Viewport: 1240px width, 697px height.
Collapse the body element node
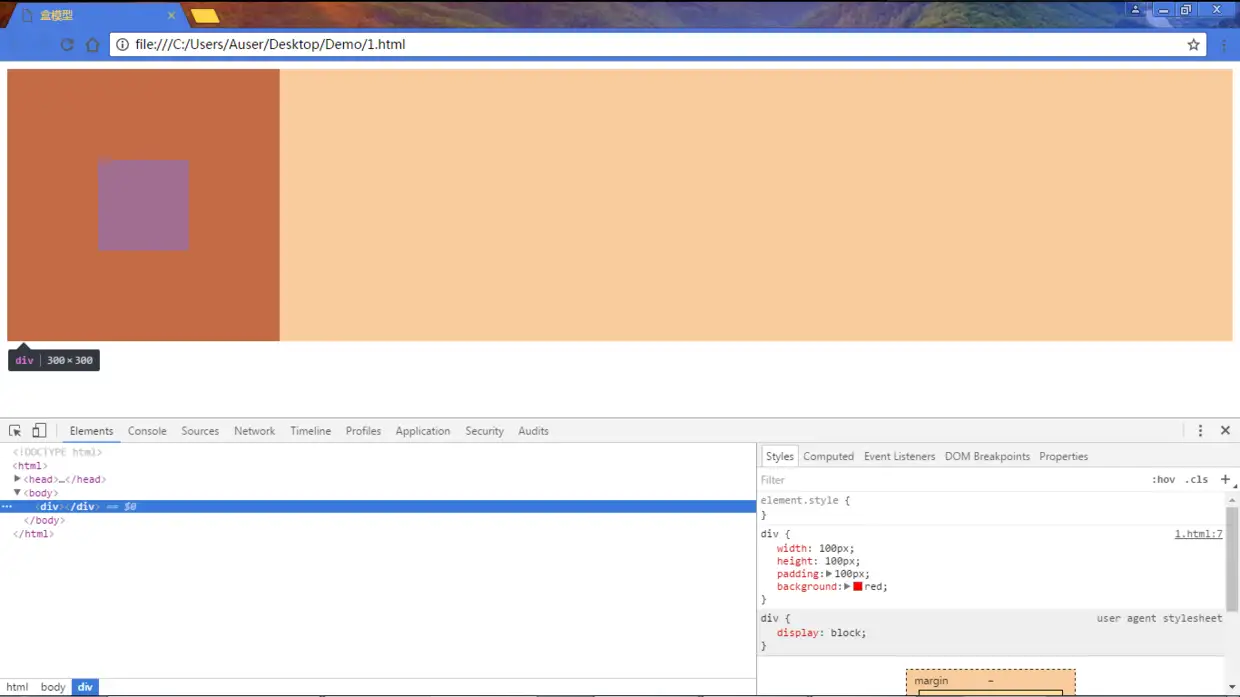tap(17, 493)
